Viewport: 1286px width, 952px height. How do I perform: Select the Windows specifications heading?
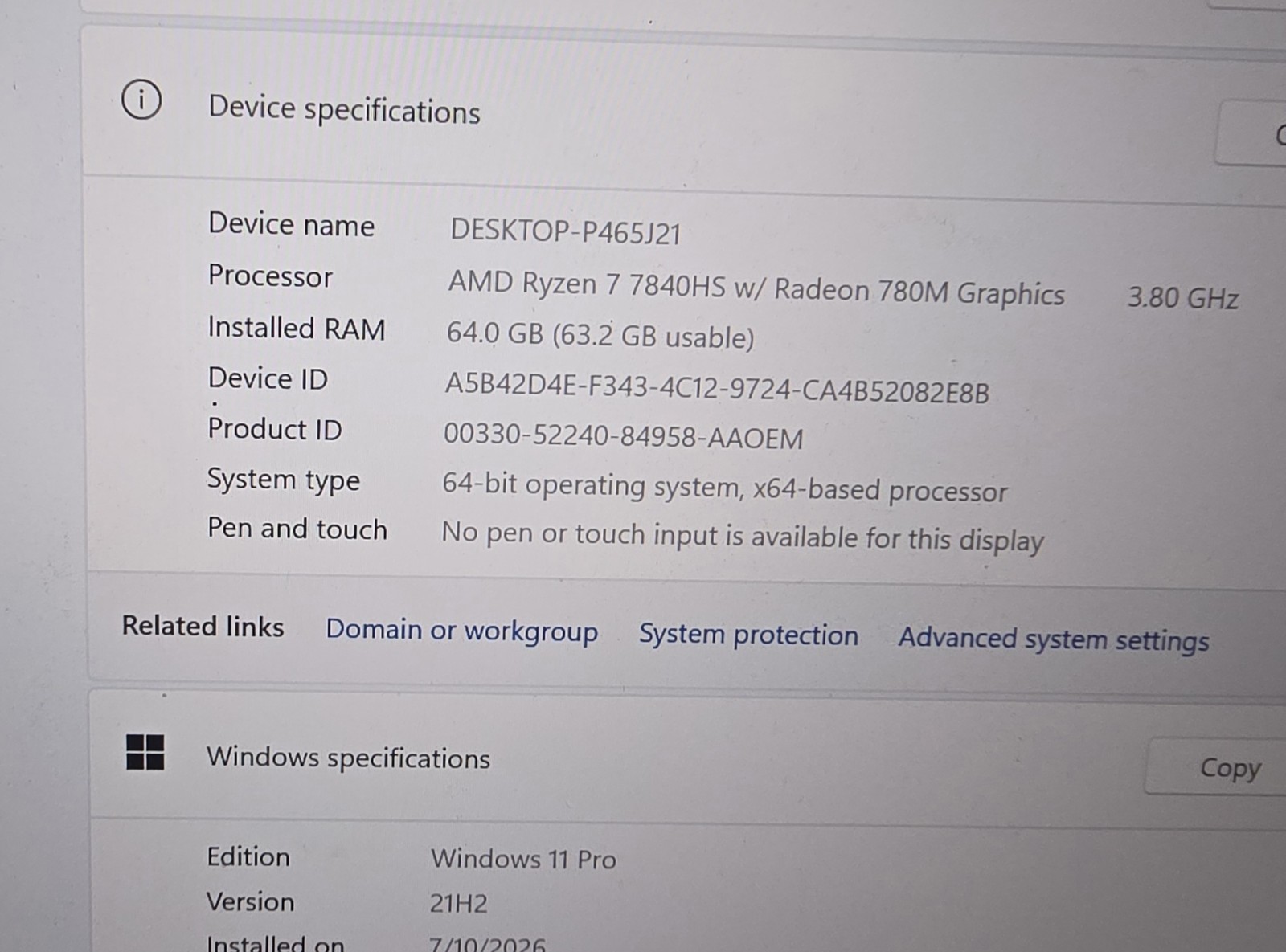[x=348, y=758]
